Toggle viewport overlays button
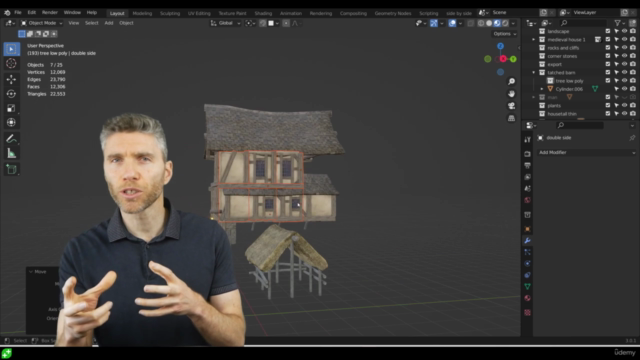 (x=452, y=23)
